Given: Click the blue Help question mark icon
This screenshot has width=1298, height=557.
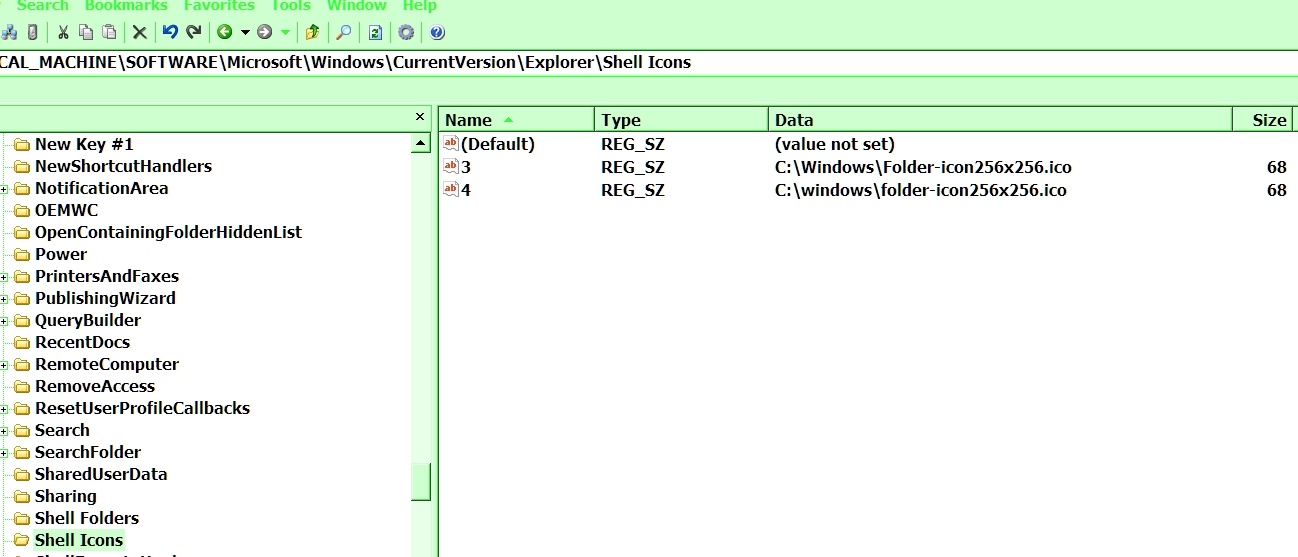Looking at the screenshot, I should click(437, 32).
